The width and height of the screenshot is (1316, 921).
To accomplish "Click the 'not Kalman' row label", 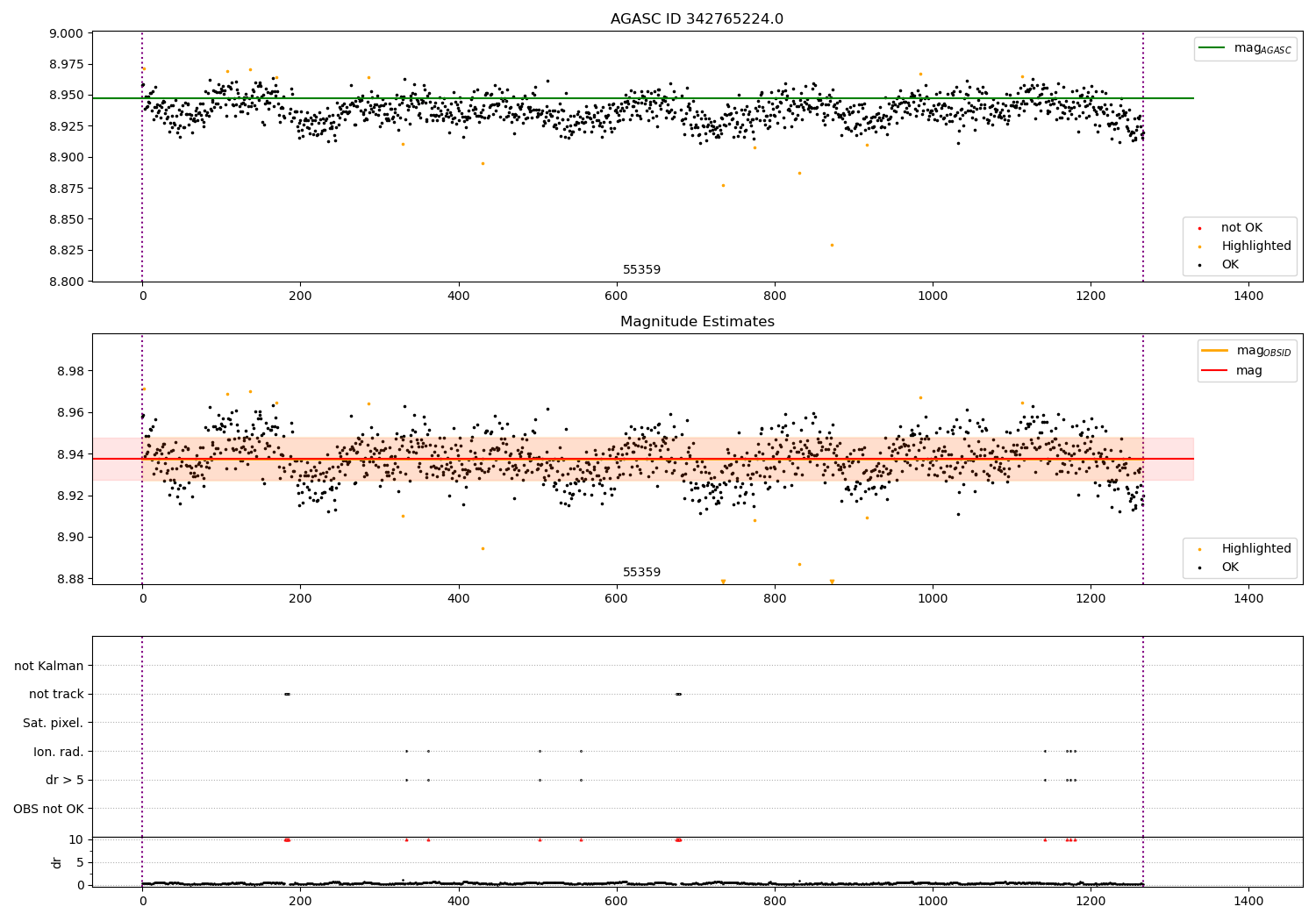I will click(49, 666).
